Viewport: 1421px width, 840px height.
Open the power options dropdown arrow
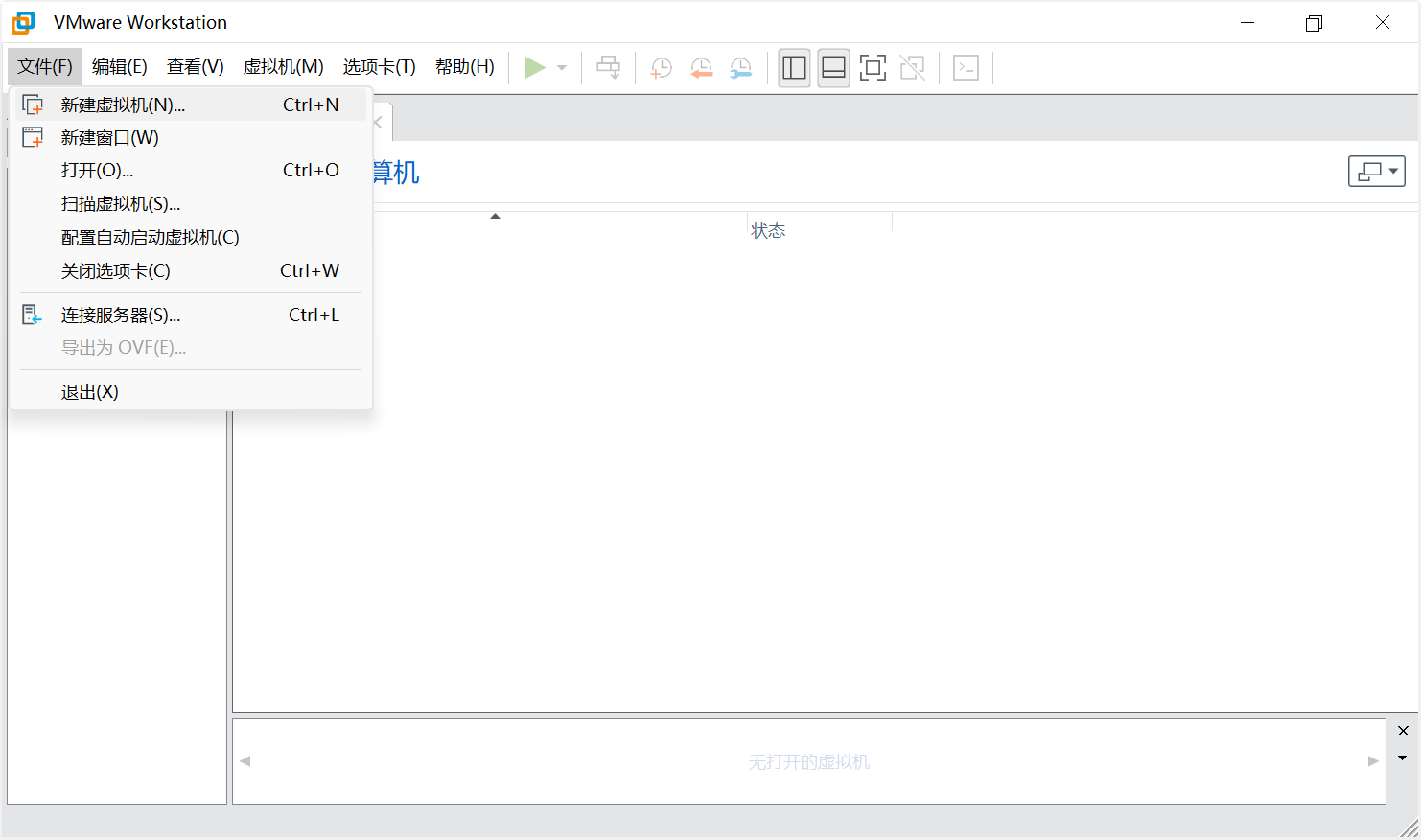tap(562, 67)
